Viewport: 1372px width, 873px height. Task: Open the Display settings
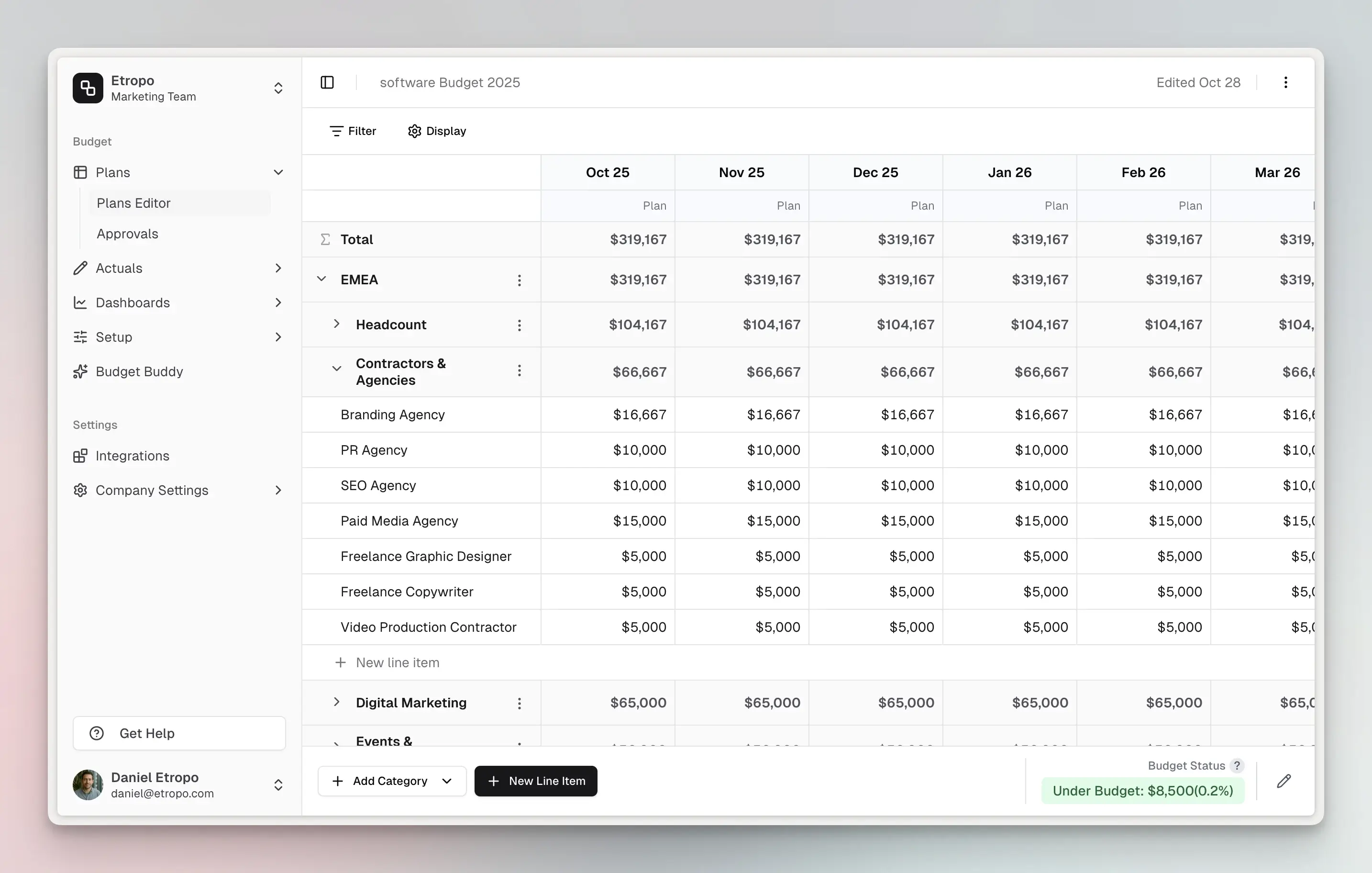pyautogui.click(x=436, y=131)
